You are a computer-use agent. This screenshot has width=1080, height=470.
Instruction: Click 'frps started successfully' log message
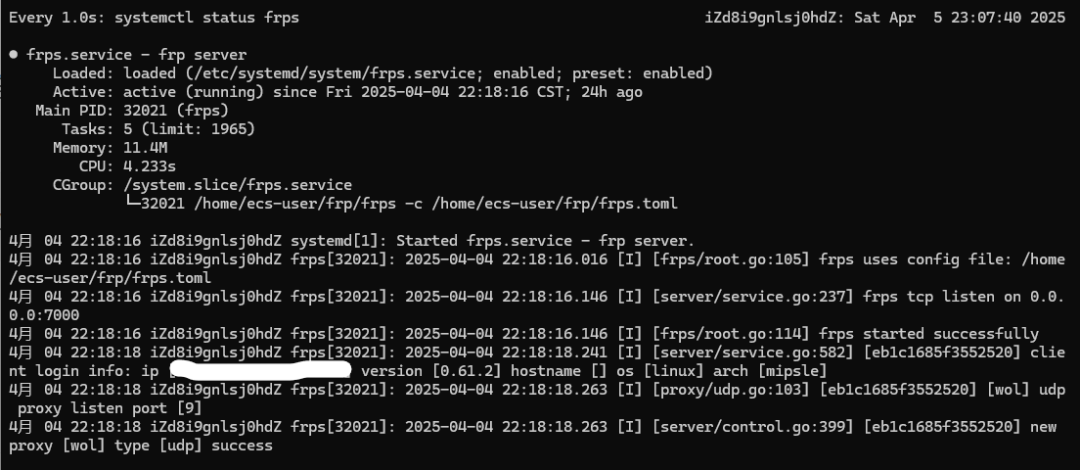(928, 334)
